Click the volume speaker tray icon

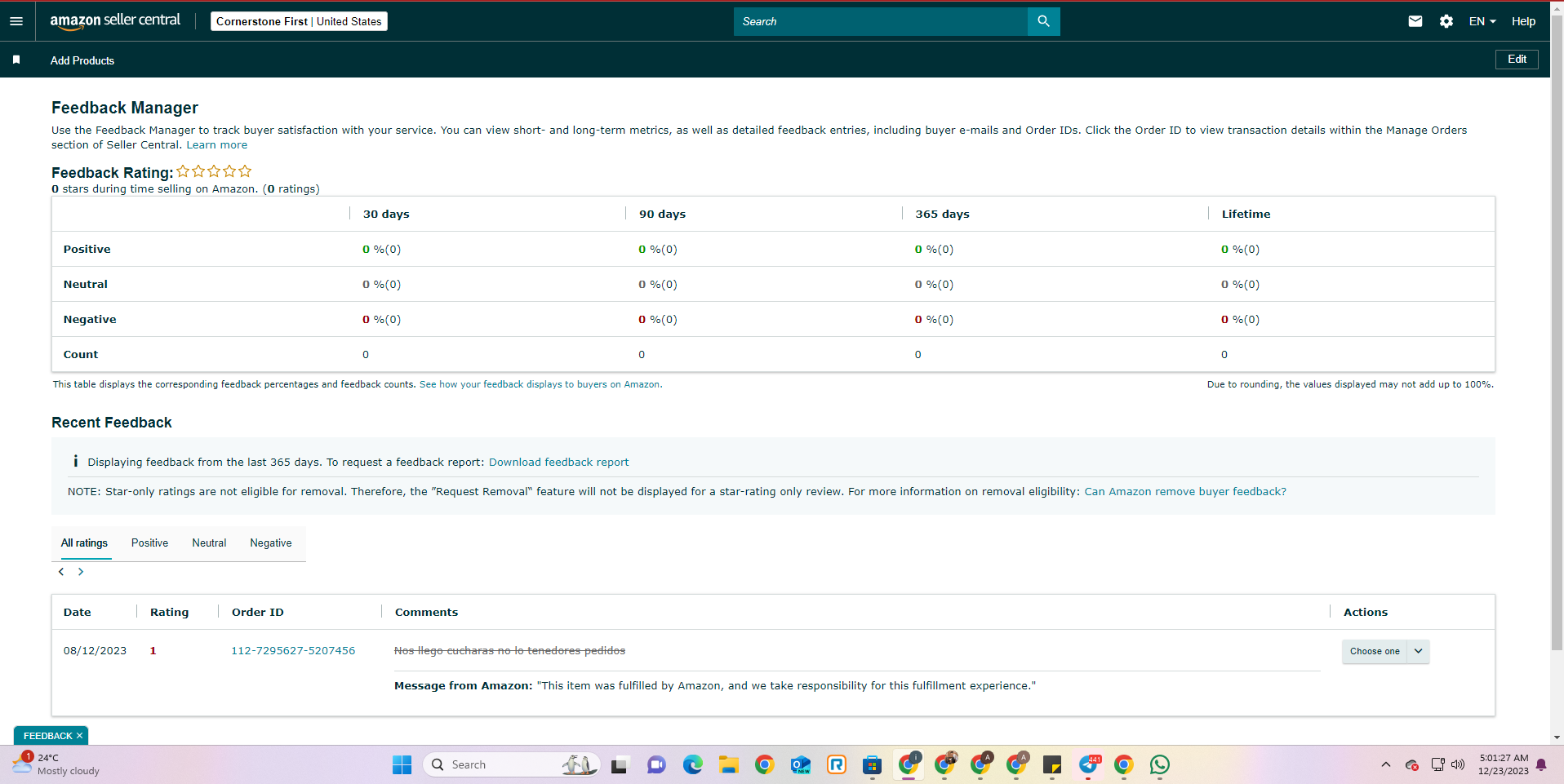tap(1458, 764)
